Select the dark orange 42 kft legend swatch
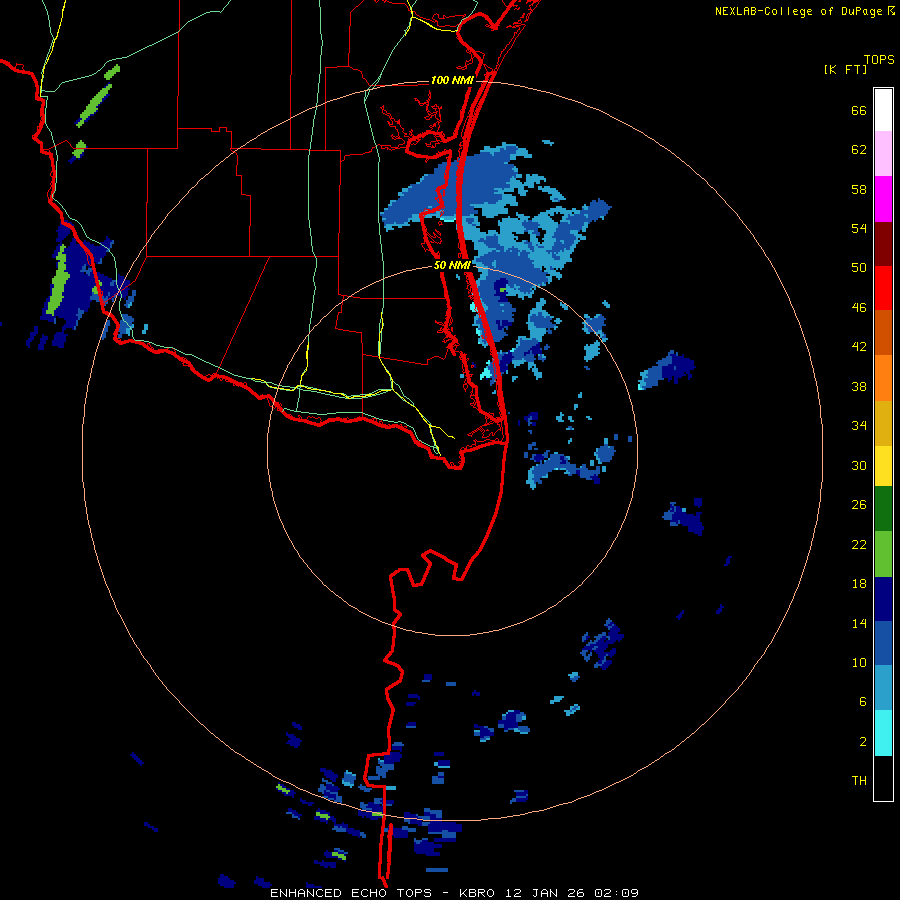Screen dimensions: 900x900 point(883,332)
